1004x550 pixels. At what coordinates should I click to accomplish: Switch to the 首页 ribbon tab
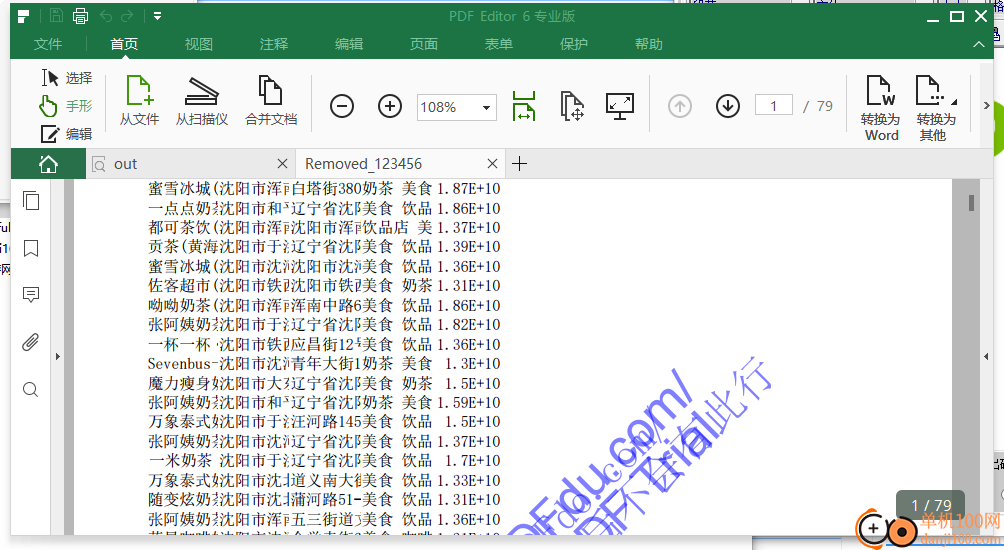(124, 44)
